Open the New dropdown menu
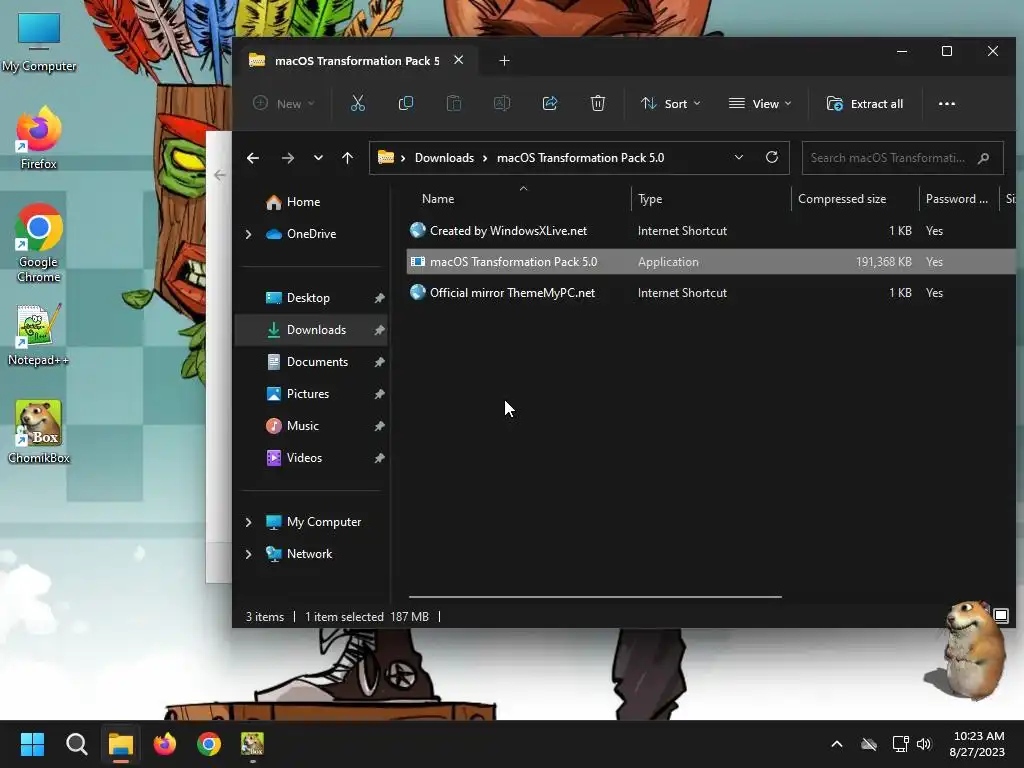This screenshot has width=1024, height=768. pyautogui.click(x=285, y=103)
